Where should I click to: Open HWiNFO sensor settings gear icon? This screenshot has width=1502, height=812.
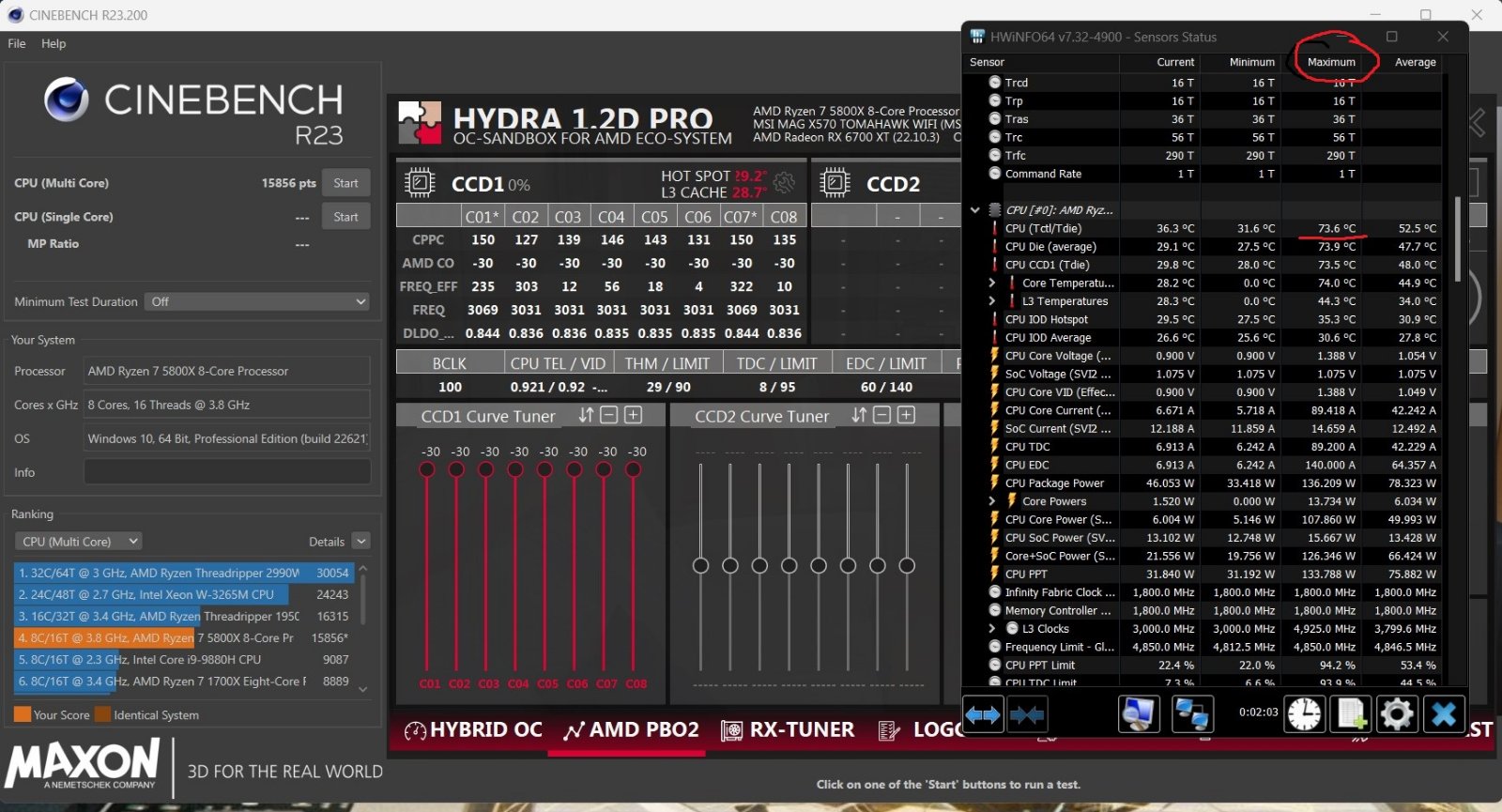1397,714
